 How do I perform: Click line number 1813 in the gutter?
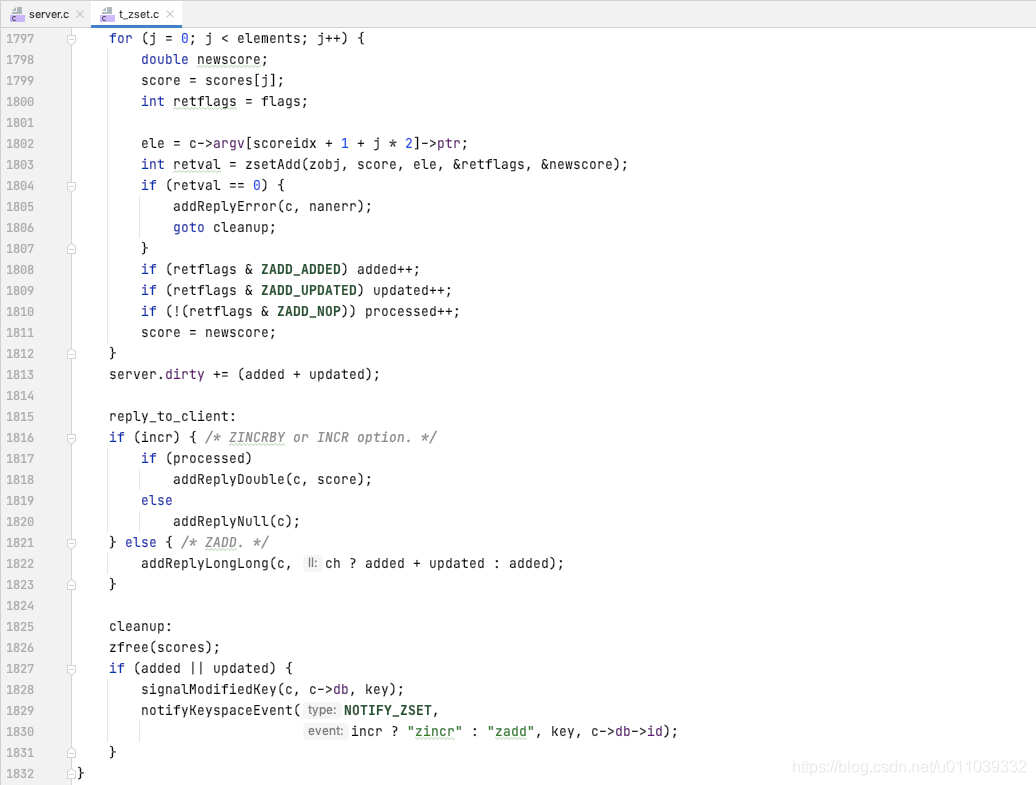pyautogui.click(x=20, y=375)
